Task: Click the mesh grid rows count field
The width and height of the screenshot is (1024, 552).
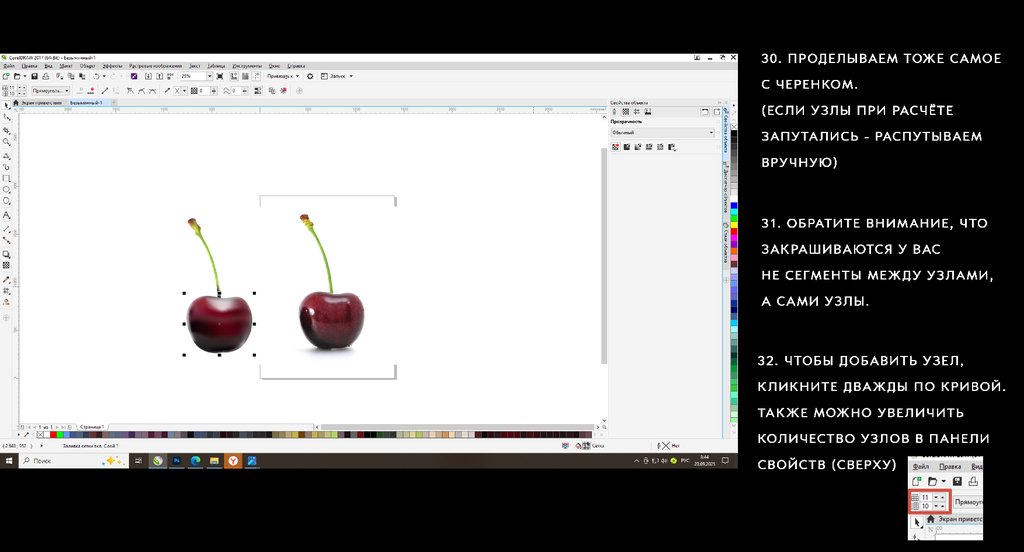Action: pos(12,87)
